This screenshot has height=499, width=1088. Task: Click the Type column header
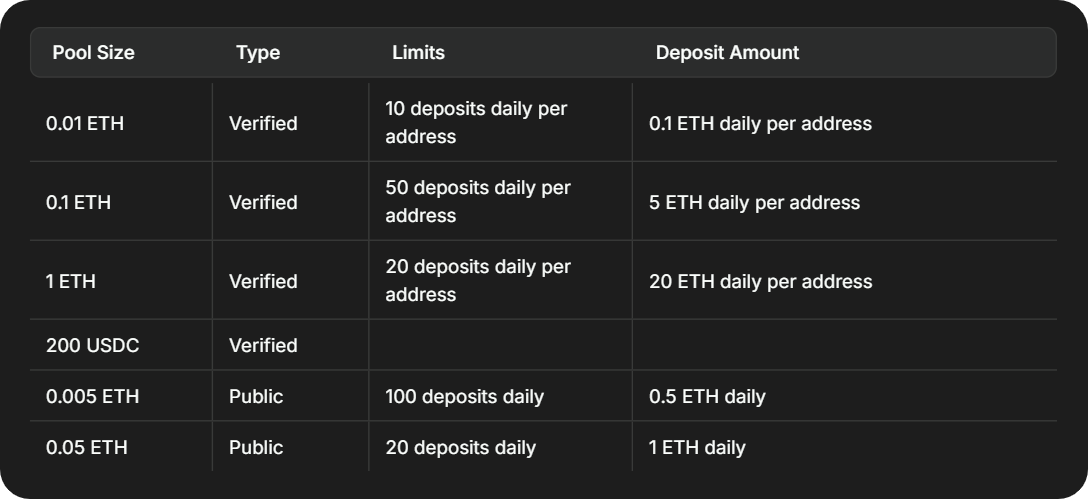258,53
